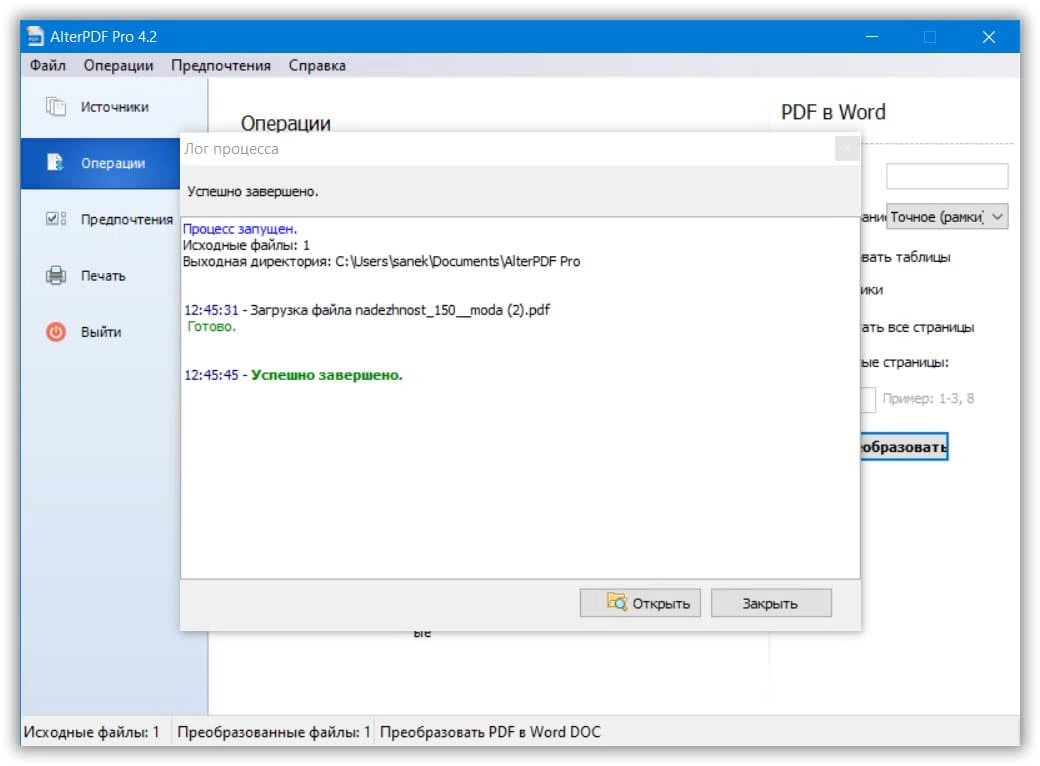This screenshot has height=766, width=1040.
Task: Click the Открыть button text
Action: [x=661, y=604]
